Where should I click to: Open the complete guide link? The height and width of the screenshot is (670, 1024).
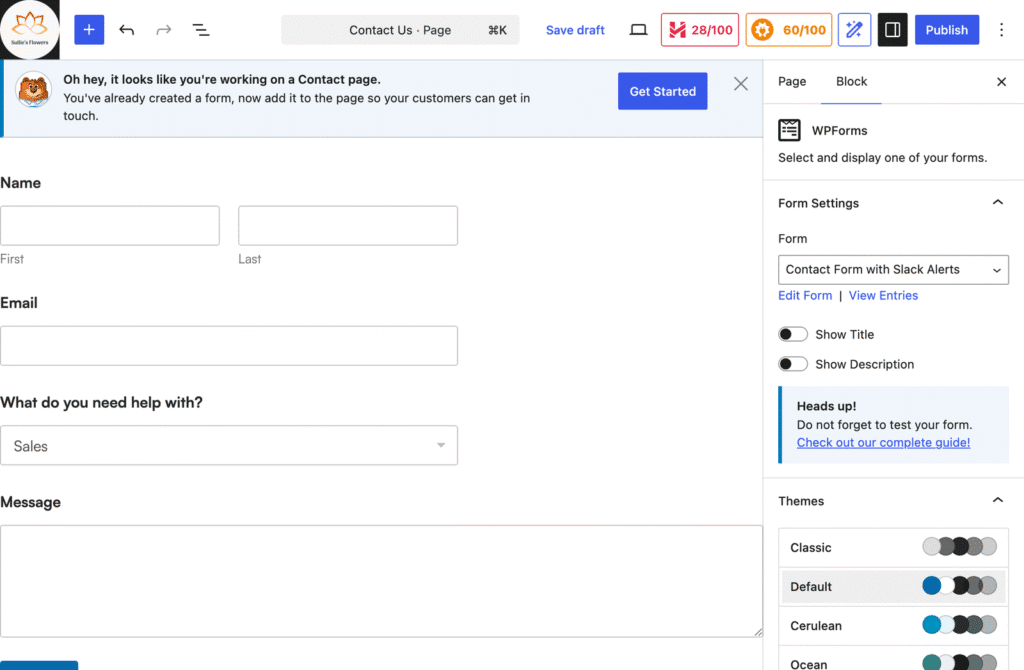(883, 442)
